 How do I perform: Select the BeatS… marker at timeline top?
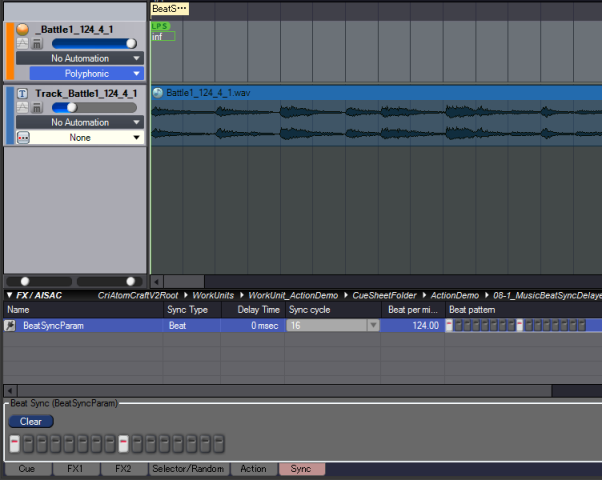pyautogui.click(x=169, y=9)
